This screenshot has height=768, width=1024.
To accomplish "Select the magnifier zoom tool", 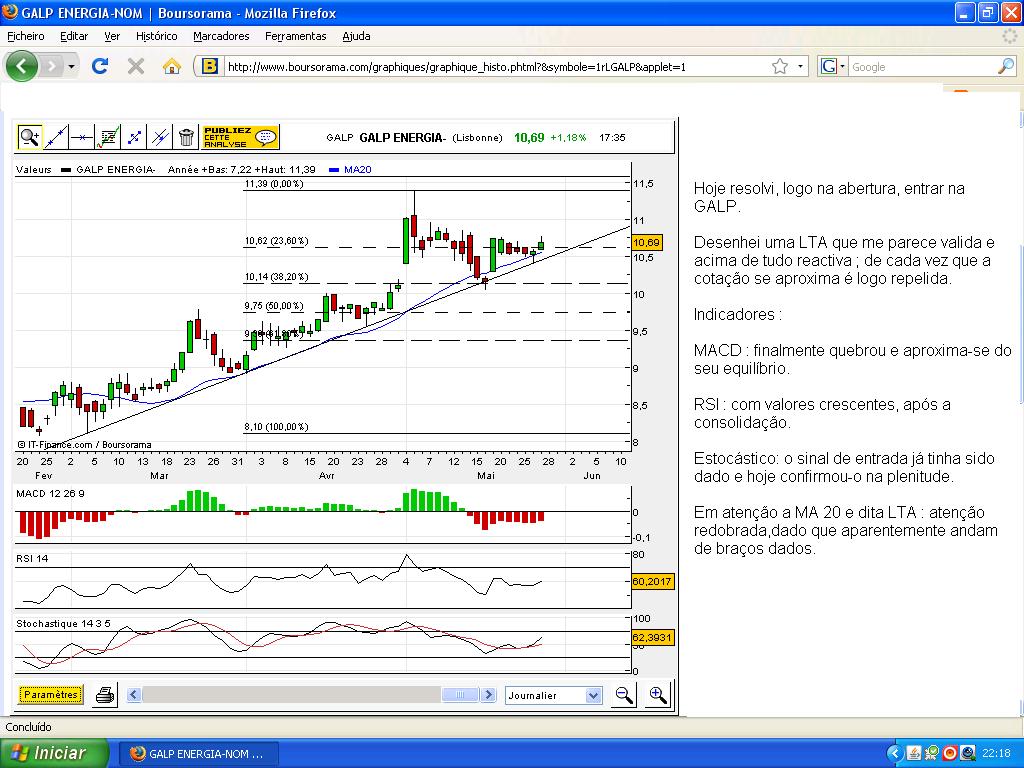I will [29, 137].
